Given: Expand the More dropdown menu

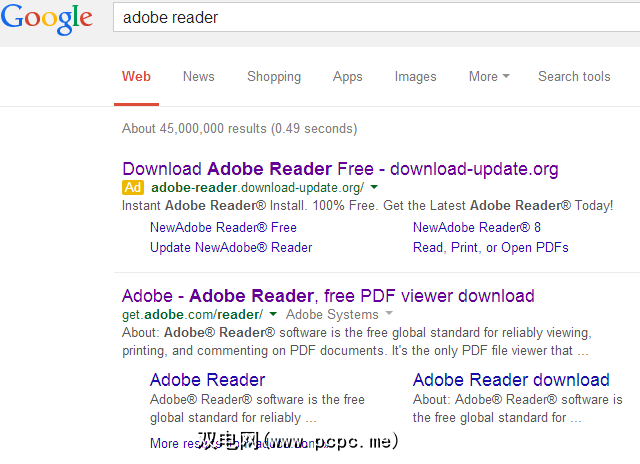Looking at the screenshot, I should click(x=489, y=77).
